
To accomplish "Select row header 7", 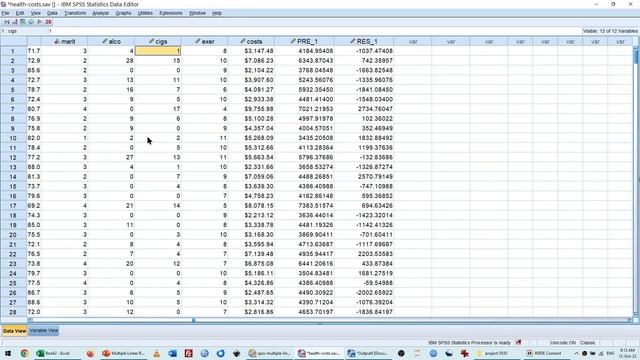I will (13, 109).
